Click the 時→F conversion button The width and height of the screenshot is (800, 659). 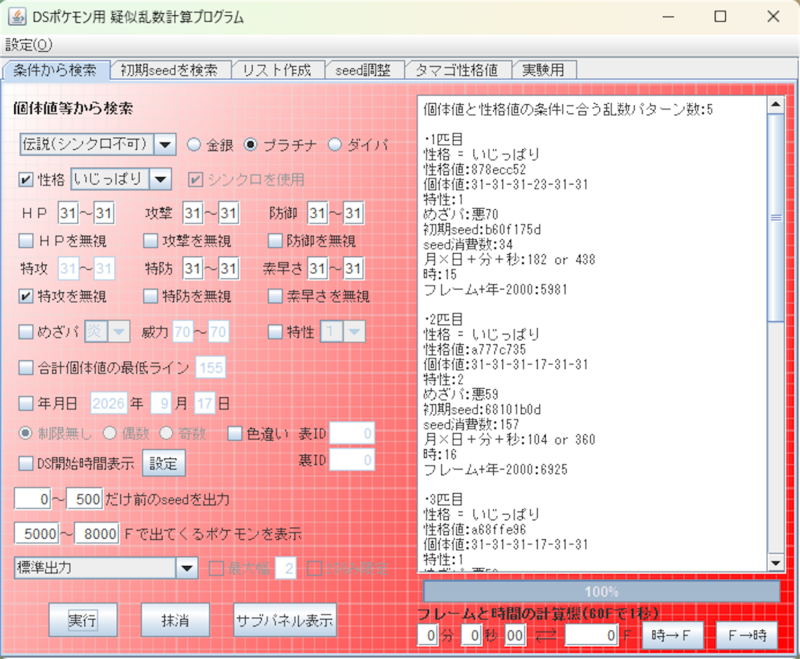click(x=672, y=636)
